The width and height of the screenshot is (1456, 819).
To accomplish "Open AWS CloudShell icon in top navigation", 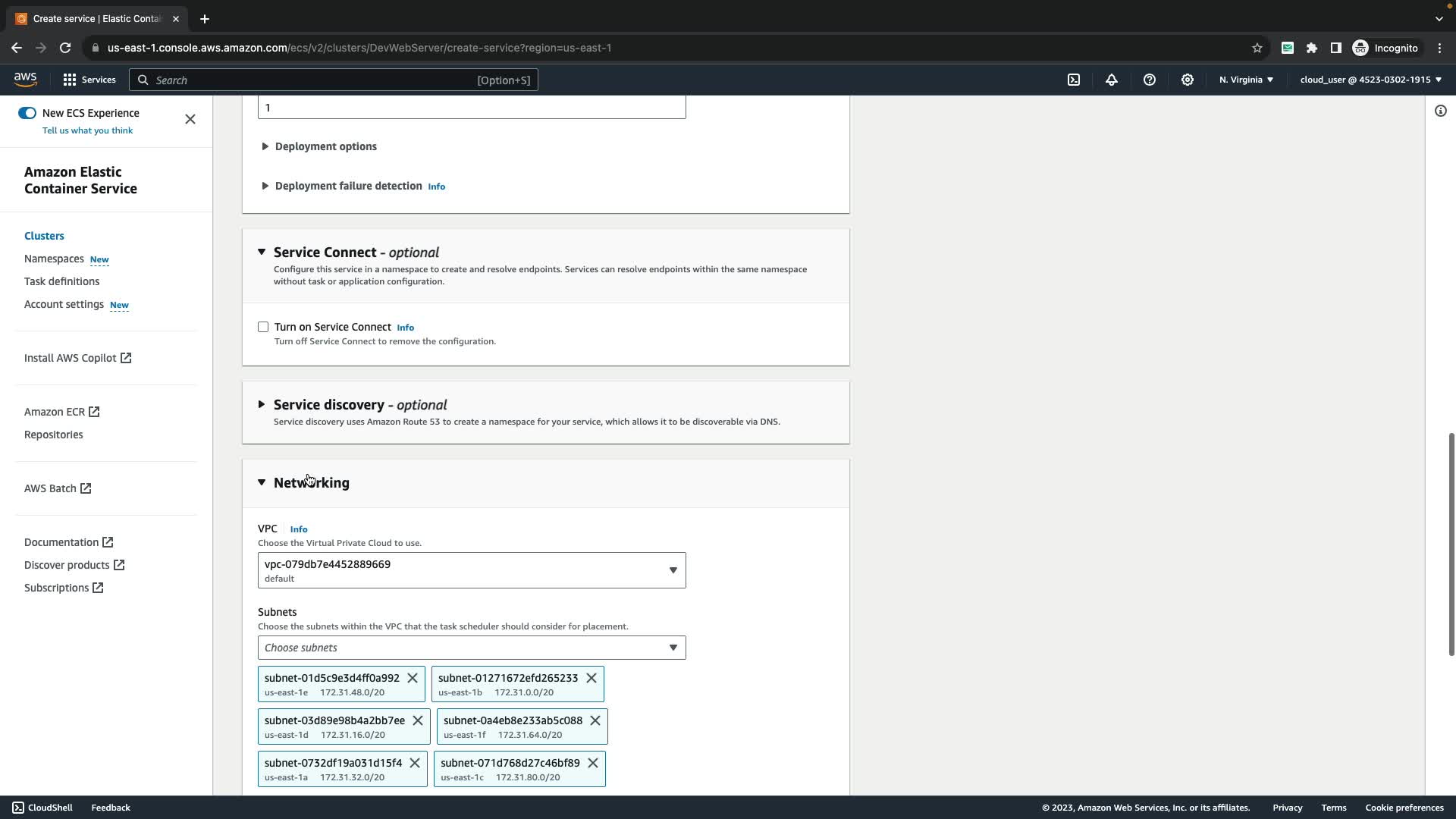I will (x=1074, y=80).
